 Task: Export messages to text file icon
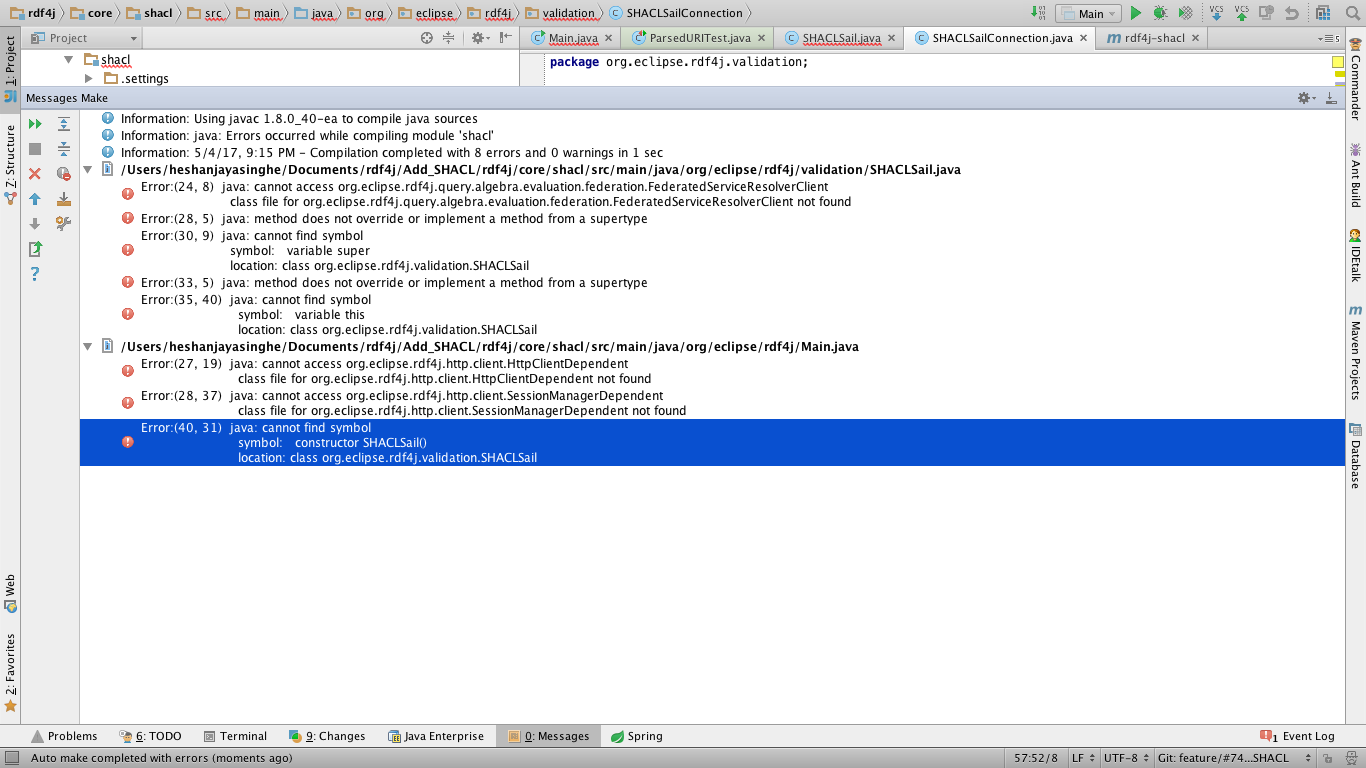pyautogui.click(x=35, y=249)
